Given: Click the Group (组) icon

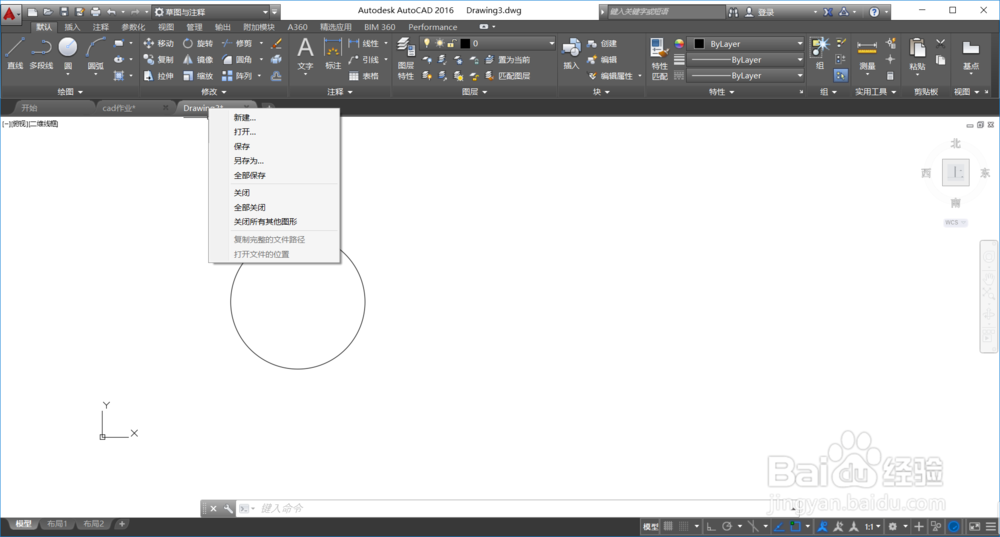Looking at the screenshot, I should (x=820, y=54).
